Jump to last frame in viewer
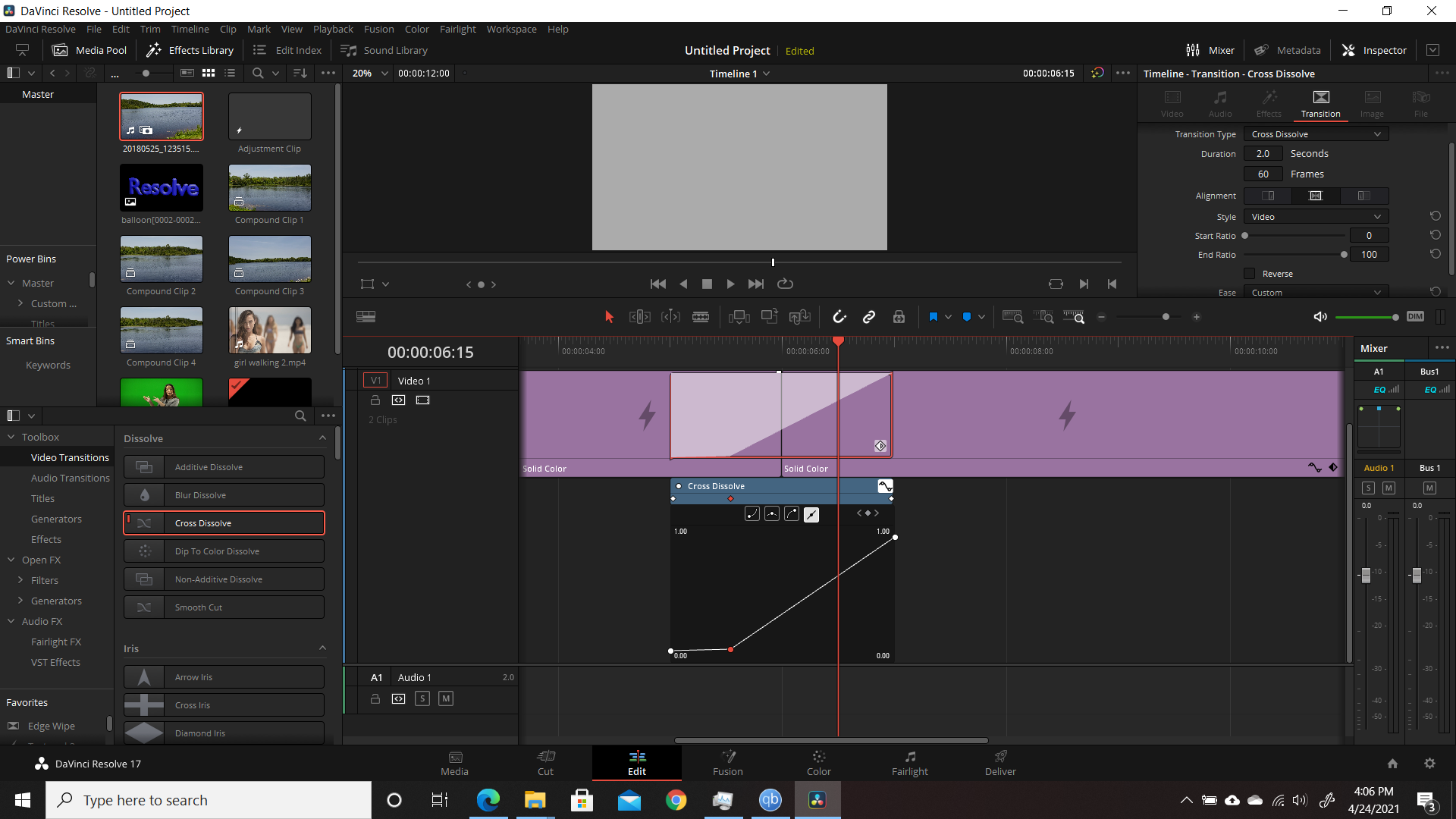Viewport: 1456px width, 819px height. (756, 284)
